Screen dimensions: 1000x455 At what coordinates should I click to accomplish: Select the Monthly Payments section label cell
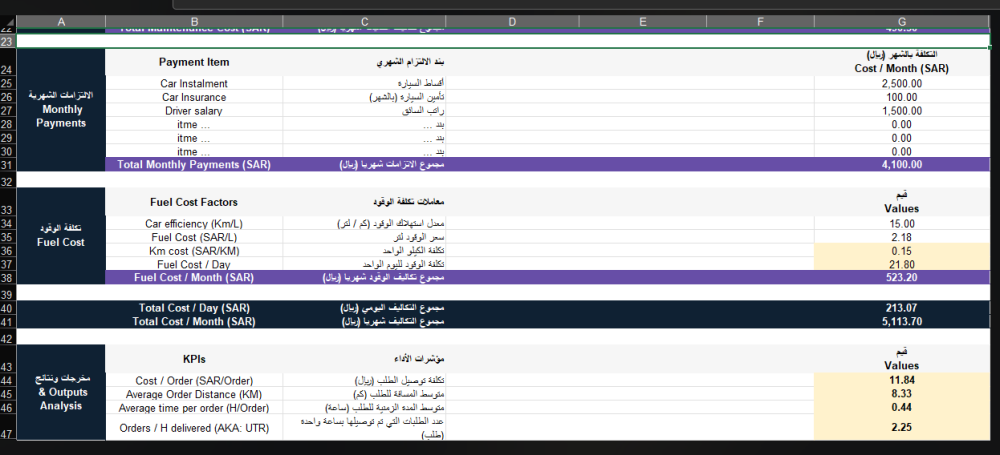pos(61,109)
